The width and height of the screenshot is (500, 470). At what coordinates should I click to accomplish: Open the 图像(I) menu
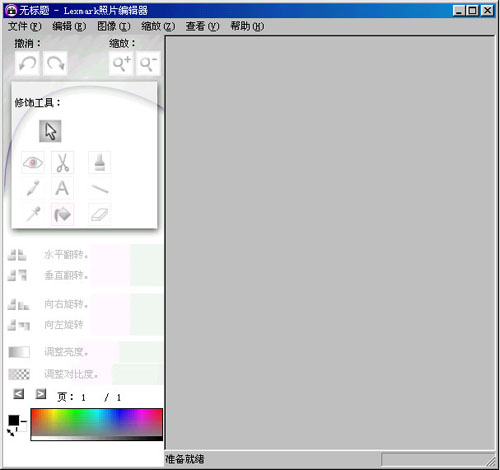114,26
